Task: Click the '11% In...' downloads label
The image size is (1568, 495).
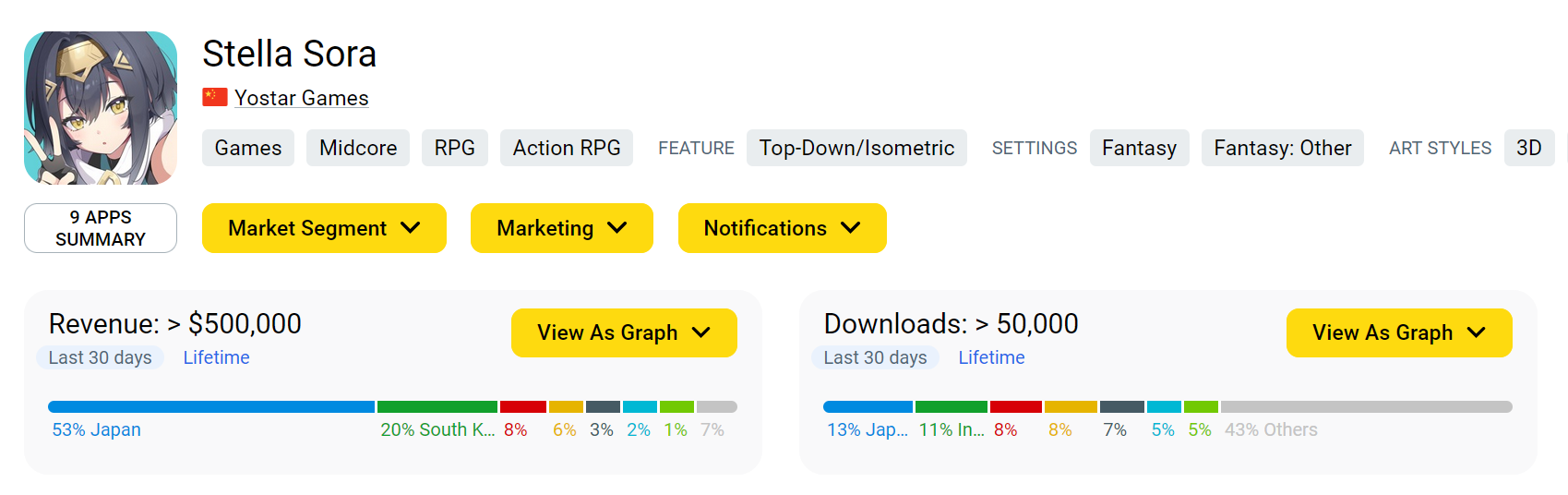Action: (952, 429)
